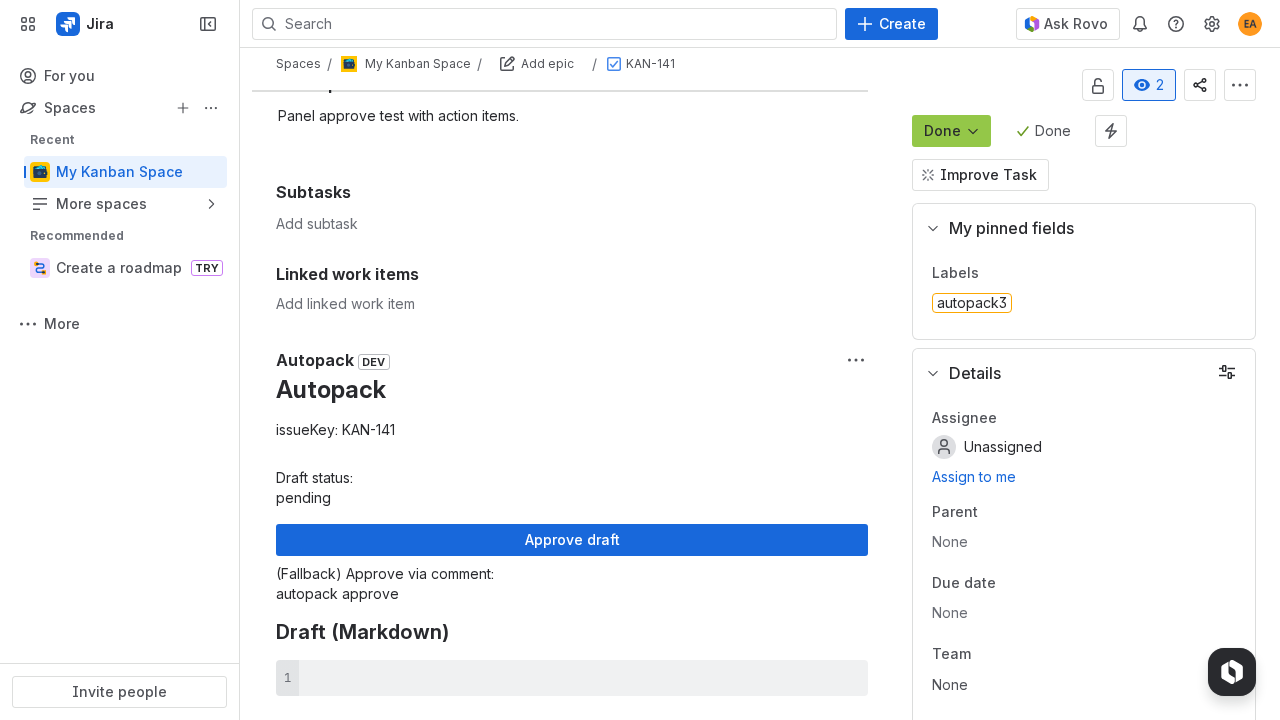This screenshot has height=720, width=1280.
Task: Open Jira settings via the gear icon
Action: coord(1212,23)
